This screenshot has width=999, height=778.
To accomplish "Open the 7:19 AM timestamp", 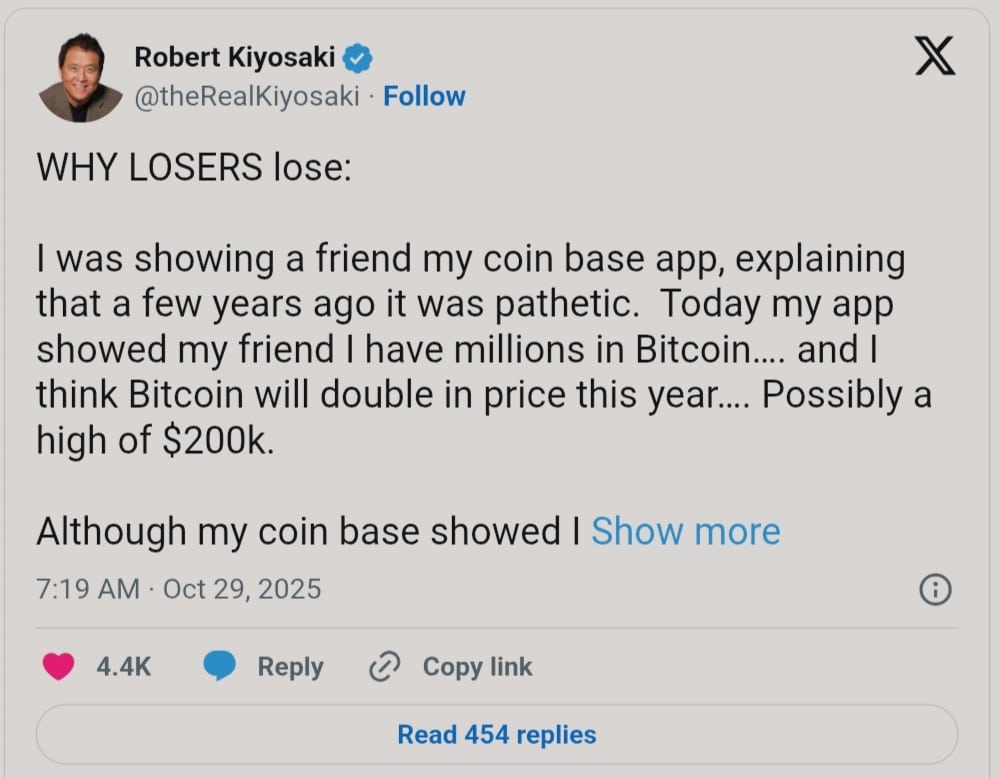I will click(x=88, y=589).
